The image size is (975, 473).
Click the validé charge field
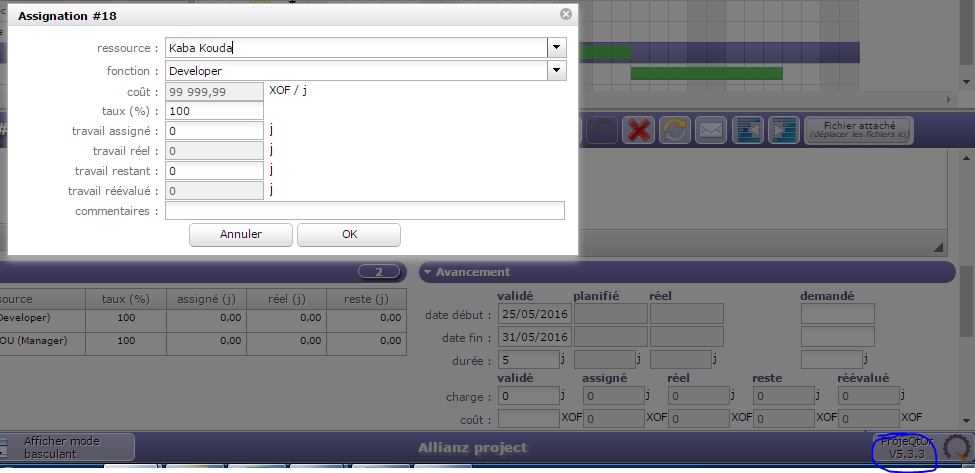tap(529, 396)
